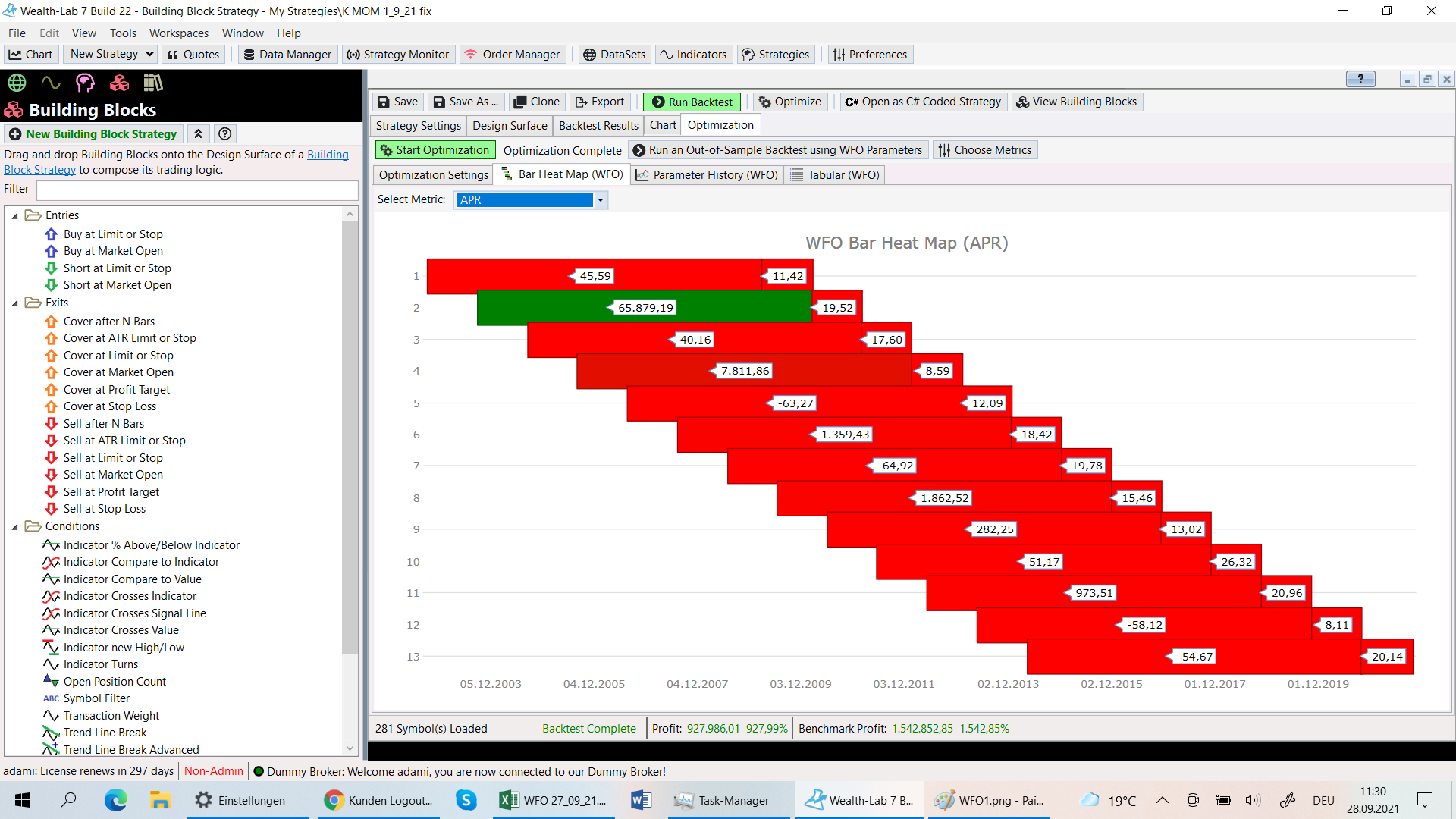Expand the New Strategy dropdown arrow
The height and width of the screenshot is (819, 1456).
pyautogui.click(x=149, y=54)
